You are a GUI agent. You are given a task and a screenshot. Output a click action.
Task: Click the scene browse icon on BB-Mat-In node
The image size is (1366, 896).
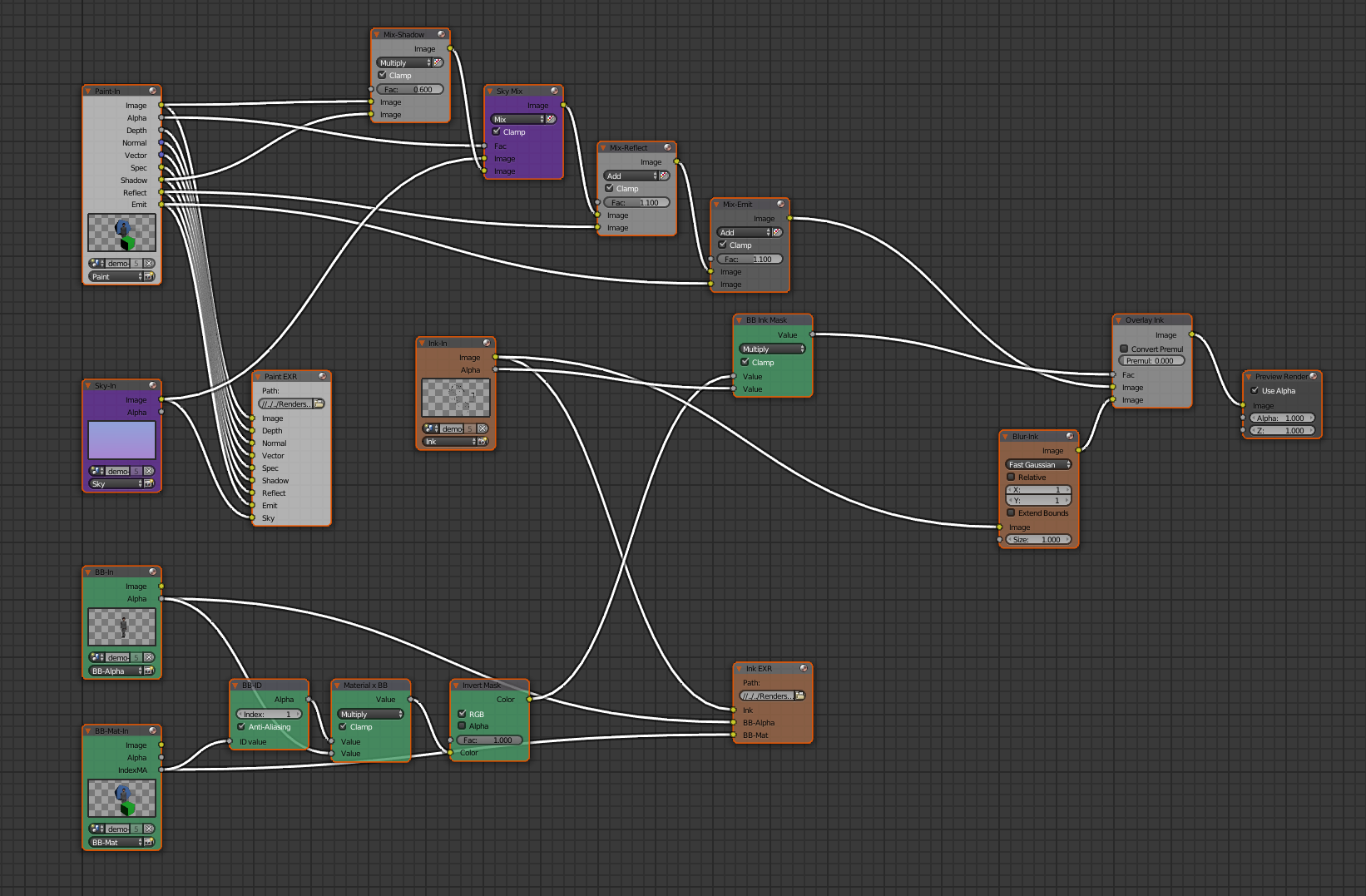pos(97,829)
